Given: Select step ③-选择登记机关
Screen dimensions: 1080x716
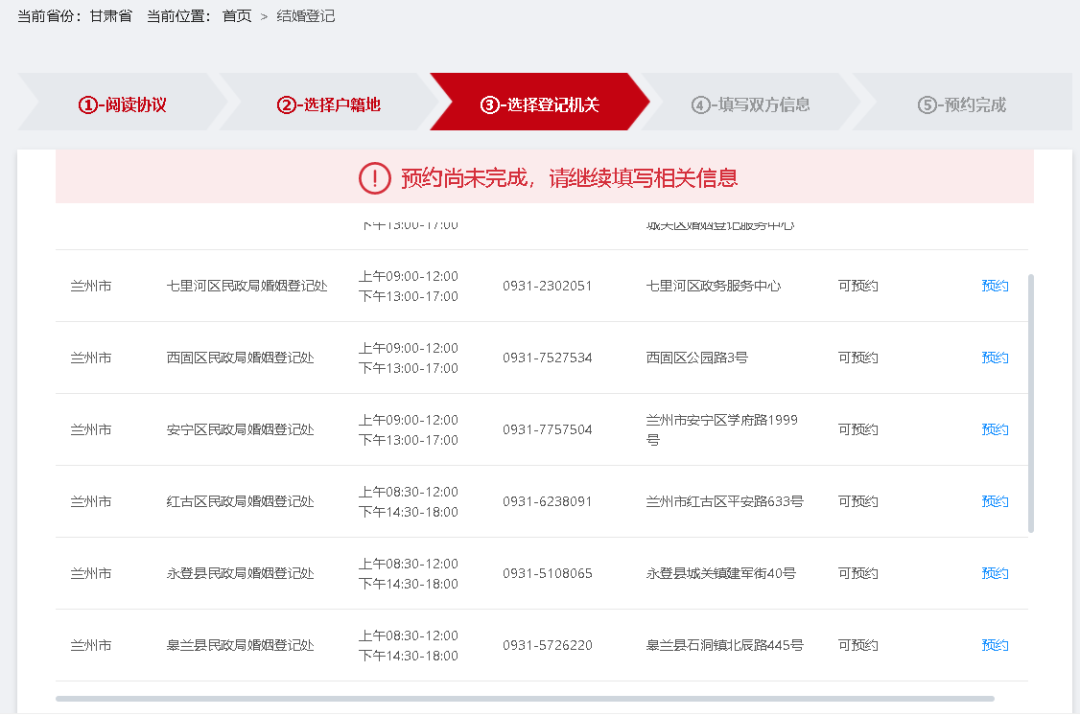Looking at the screenshot, I should pos(539,105).
